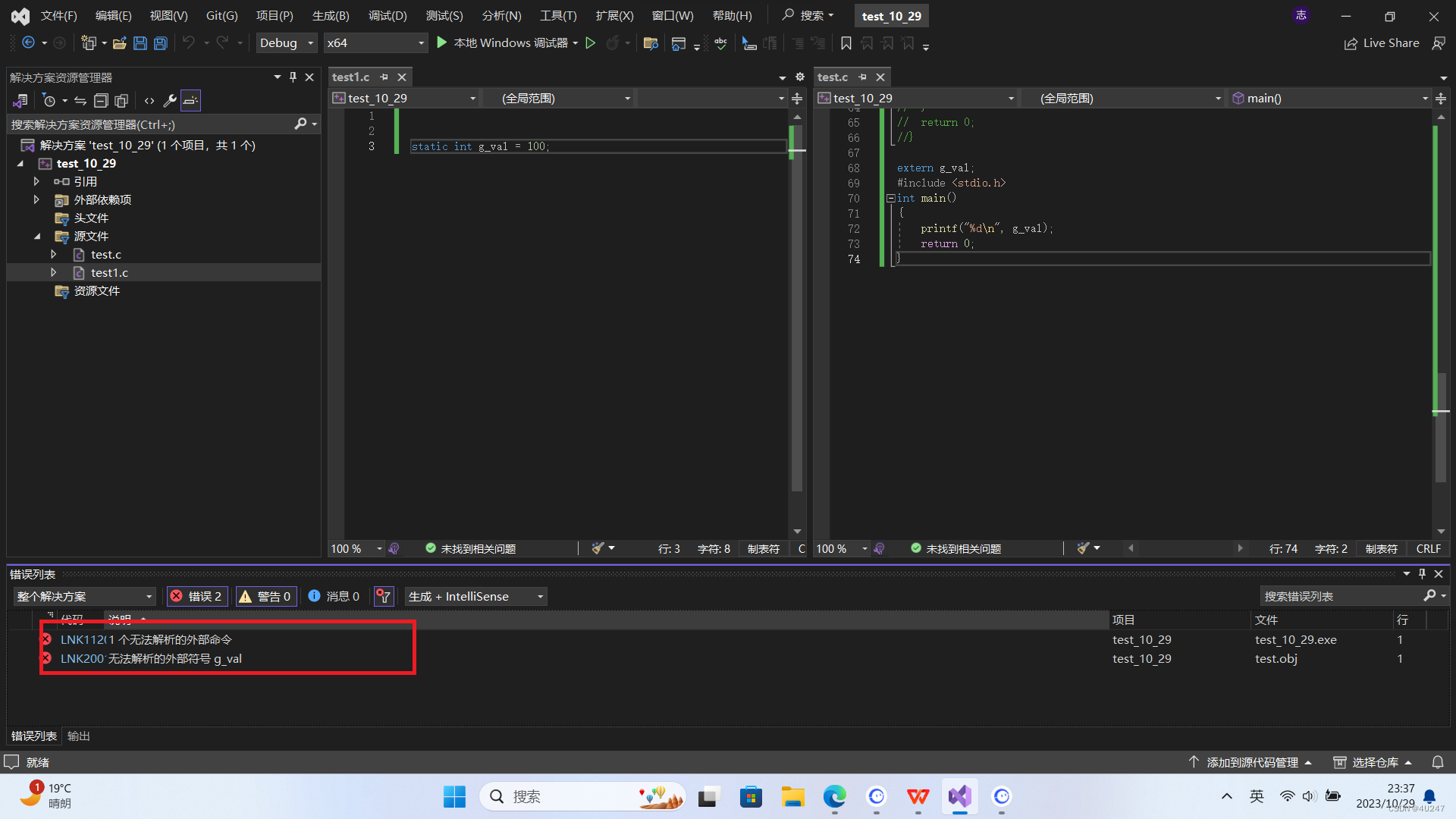Click the Properties wrench icon in Solution Explorer
Viewport: 1456px width, 819px height.
click(x=170, y=100)
